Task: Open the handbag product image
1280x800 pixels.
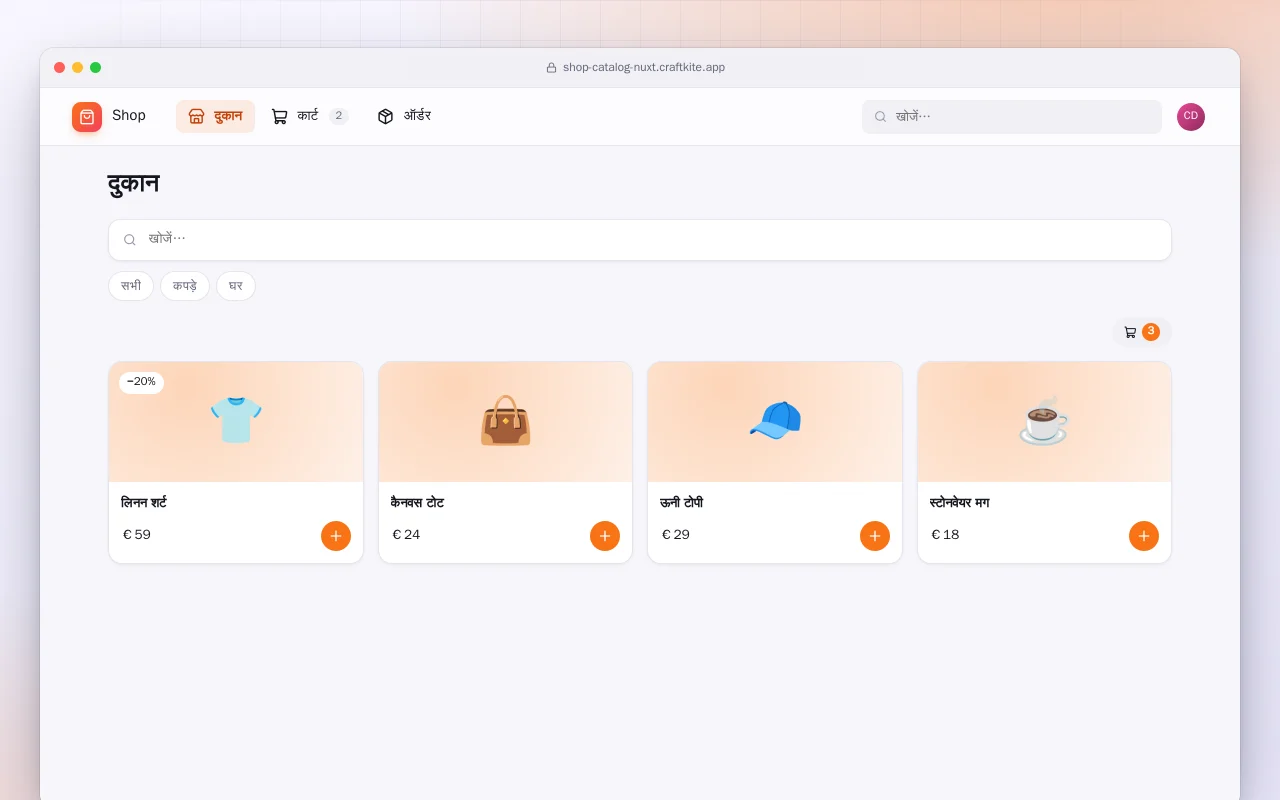Action: tap(505, 422)
